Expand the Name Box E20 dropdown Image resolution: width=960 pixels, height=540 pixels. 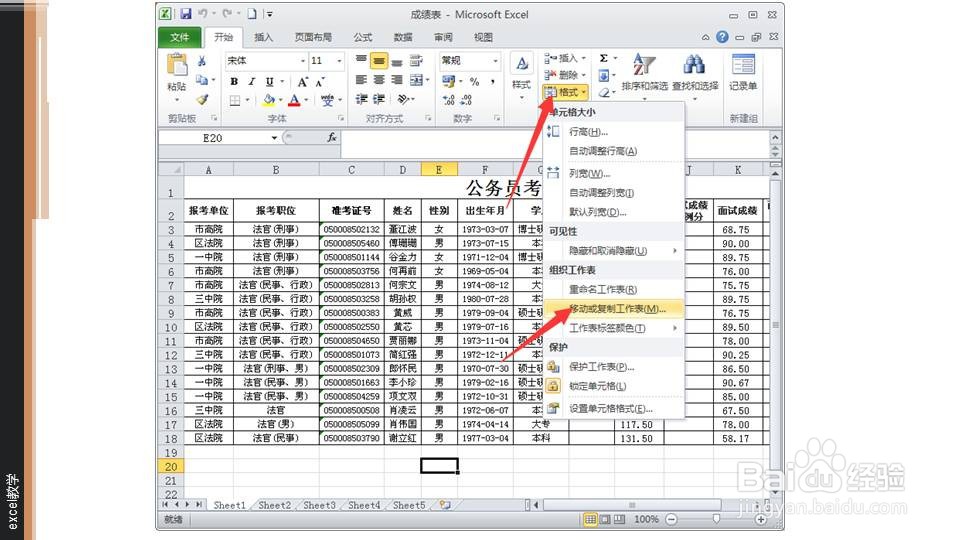coord(274,138)
